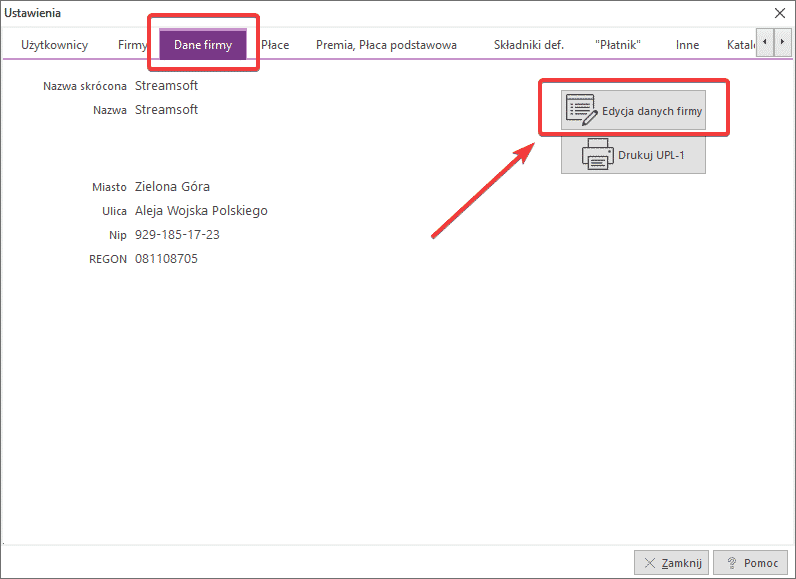Screen dimensions: 796x579
Task: Select the Nazwa skrócona value Streamsoft
Action: pyautogui.click(x=167, y=86)
